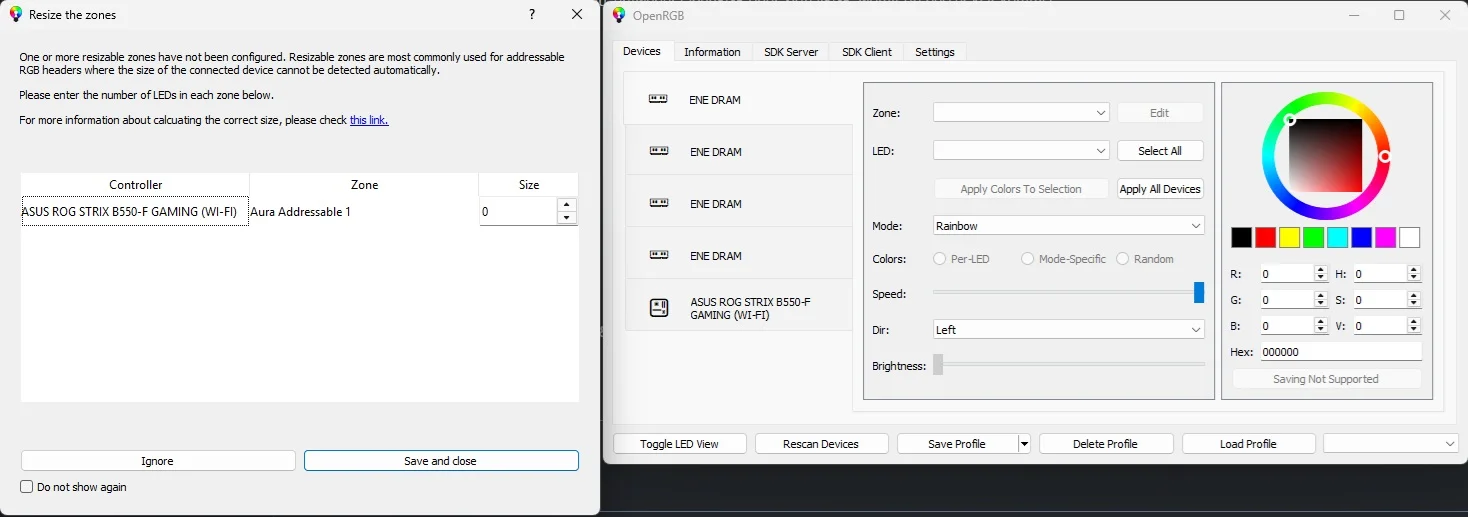Increase the V value spinner
Image resolution: width=1468 pixels, height=517 pixels.
[1414, 322]
